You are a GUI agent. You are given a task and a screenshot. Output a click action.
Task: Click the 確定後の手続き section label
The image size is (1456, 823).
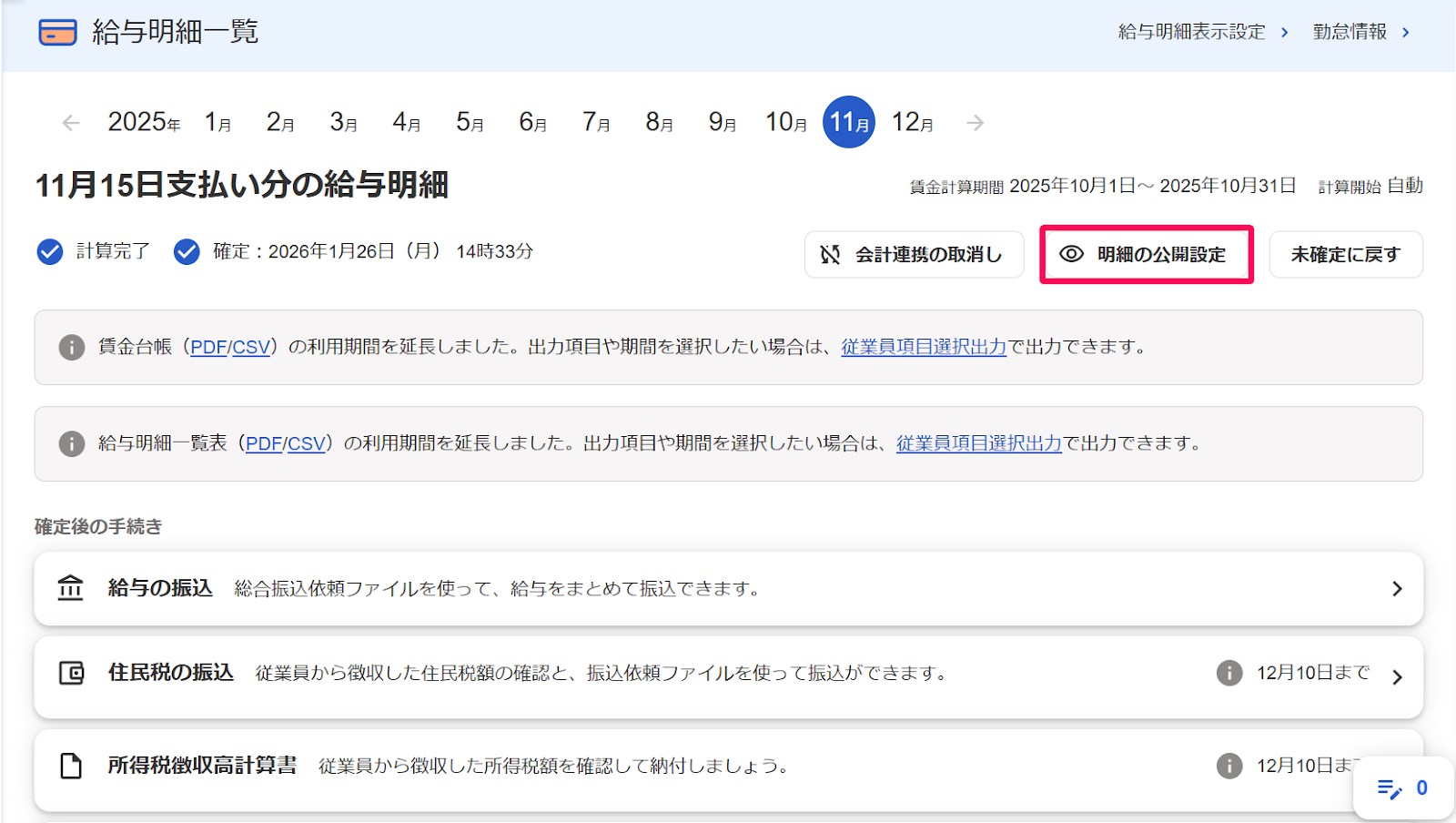click(x=98, y=526)
